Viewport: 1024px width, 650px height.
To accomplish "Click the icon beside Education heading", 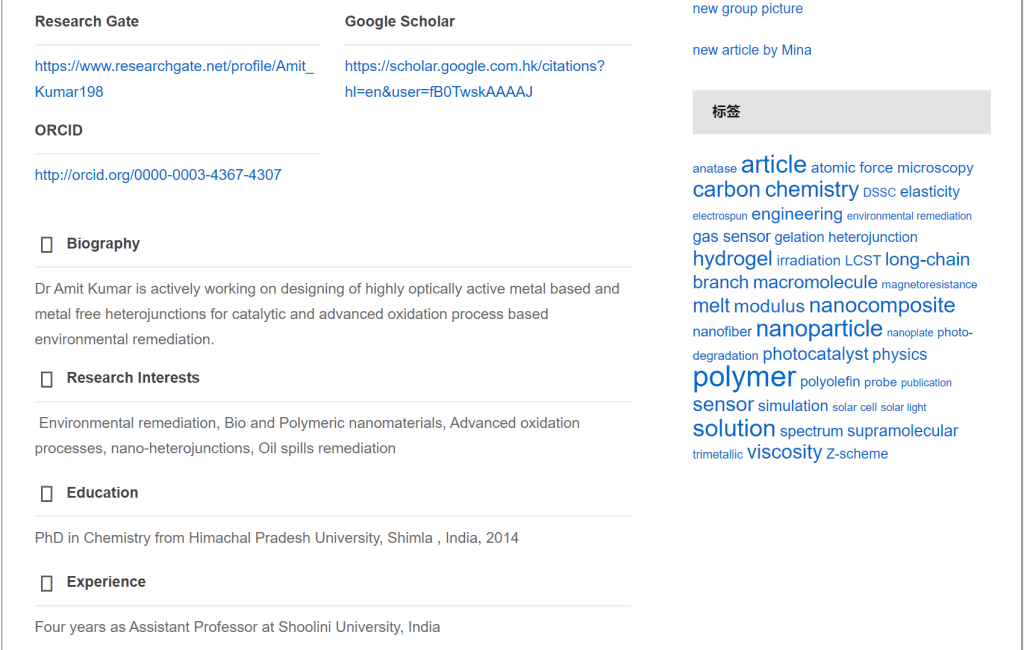I will (46, 494).
